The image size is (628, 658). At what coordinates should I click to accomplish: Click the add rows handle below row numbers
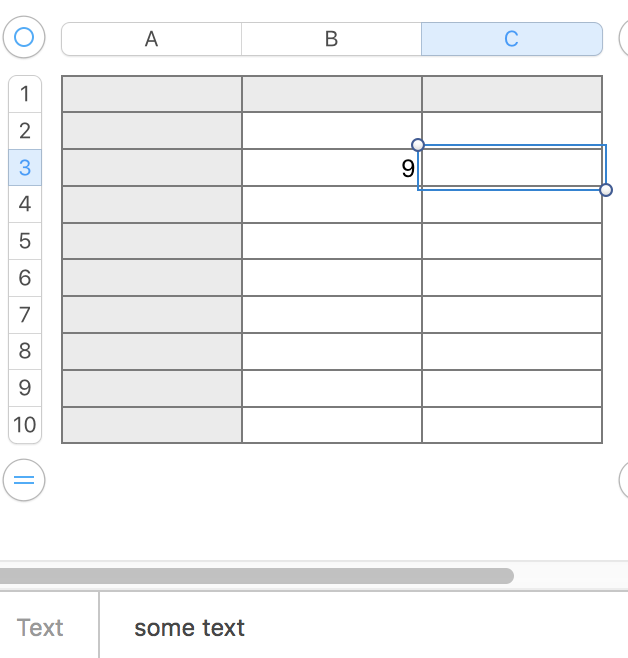coord(24,480)
